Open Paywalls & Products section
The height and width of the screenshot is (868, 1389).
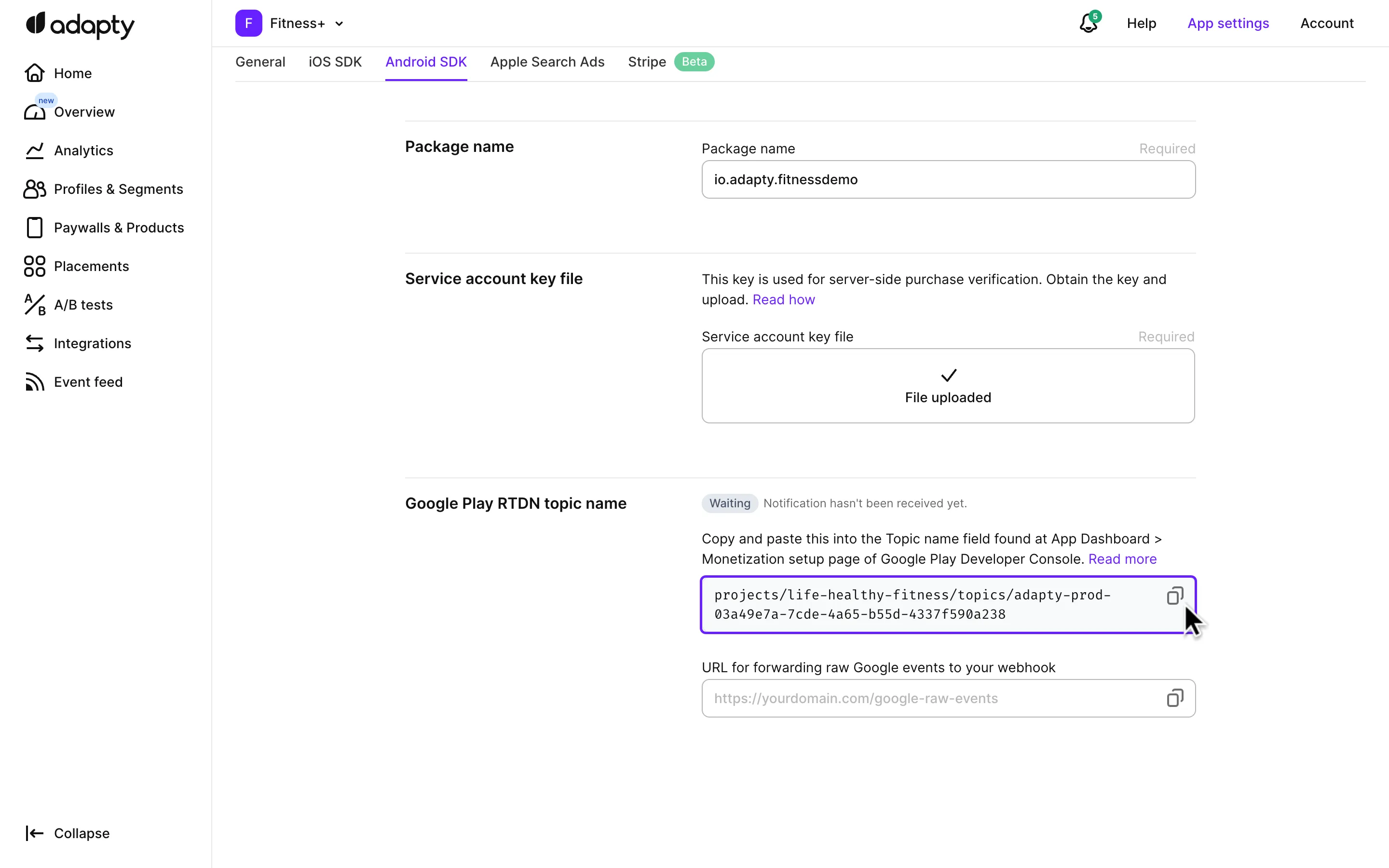(x=119, y=227)
